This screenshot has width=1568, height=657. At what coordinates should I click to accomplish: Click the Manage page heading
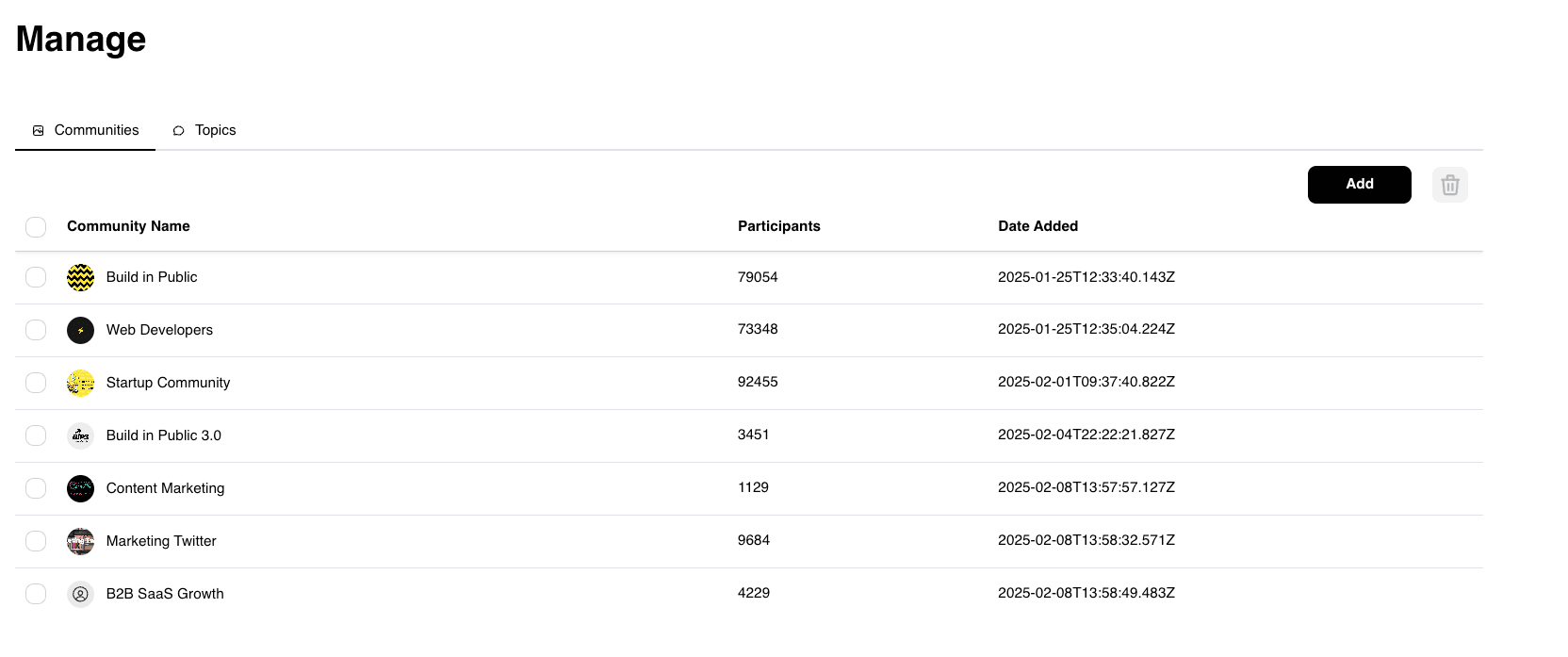point(81,40)
